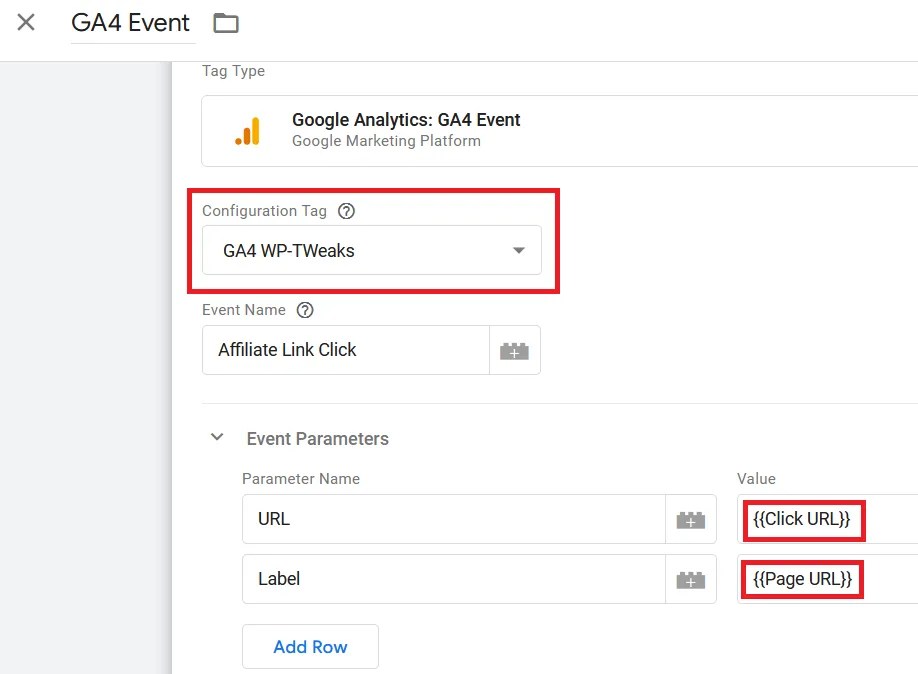Select the Event Parameters heading

(x=316, y=438)
